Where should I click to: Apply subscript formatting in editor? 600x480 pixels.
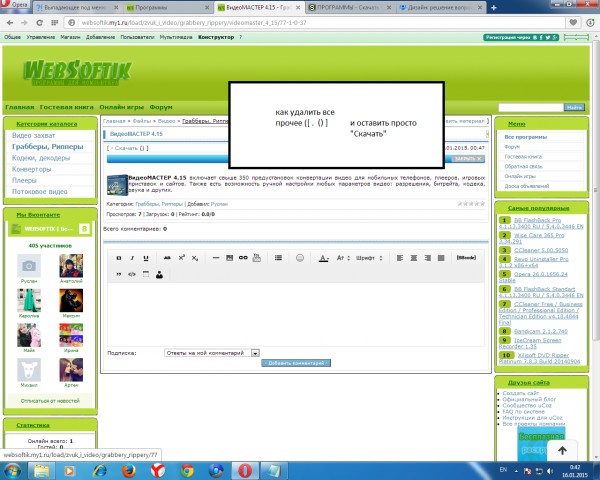[195, 258]
